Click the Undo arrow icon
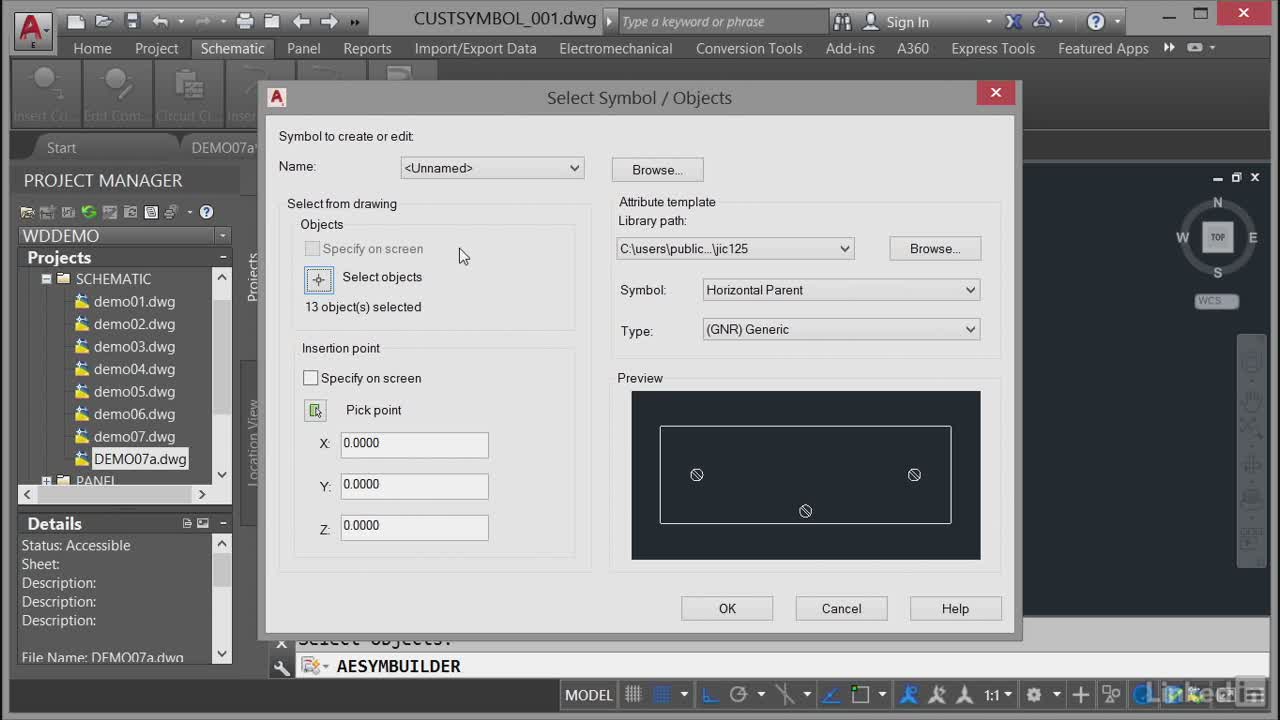Image resolution: width=1280 pixels, height=720 pixels. [160, 21]
